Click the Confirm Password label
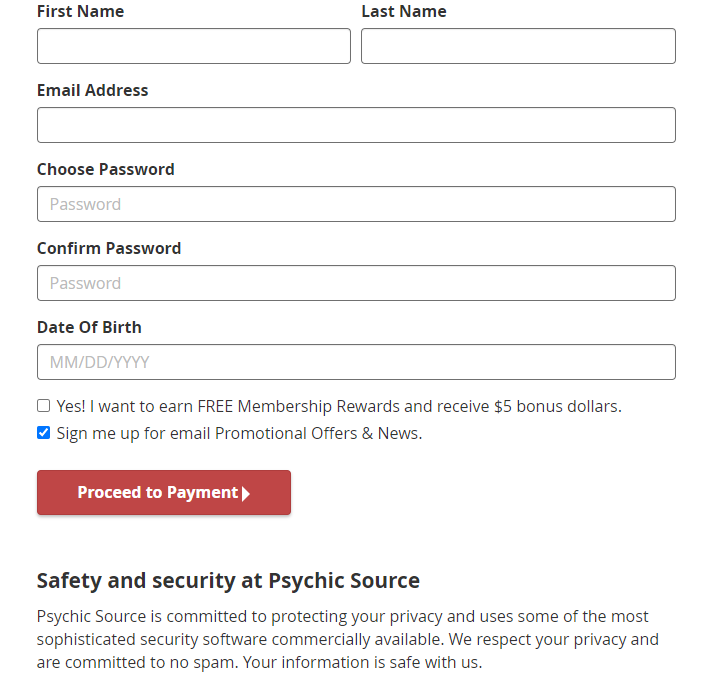The image size is (706, 681). click(x=109, y=248)
